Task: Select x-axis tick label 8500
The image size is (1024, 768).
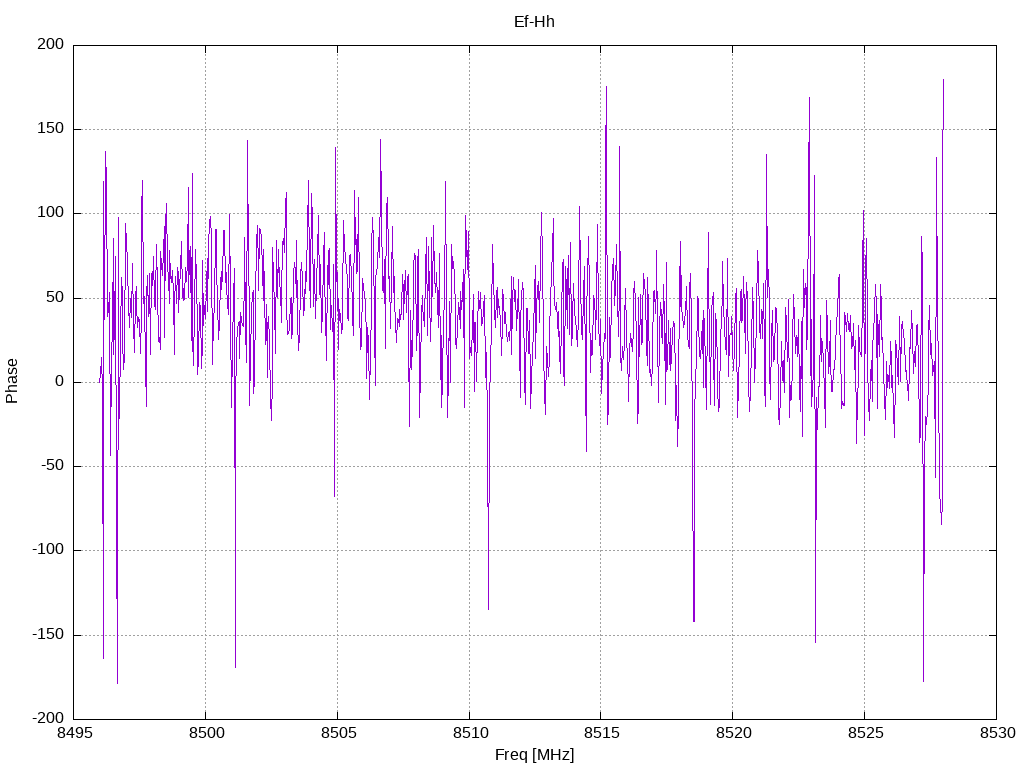Action: [206, 733]
